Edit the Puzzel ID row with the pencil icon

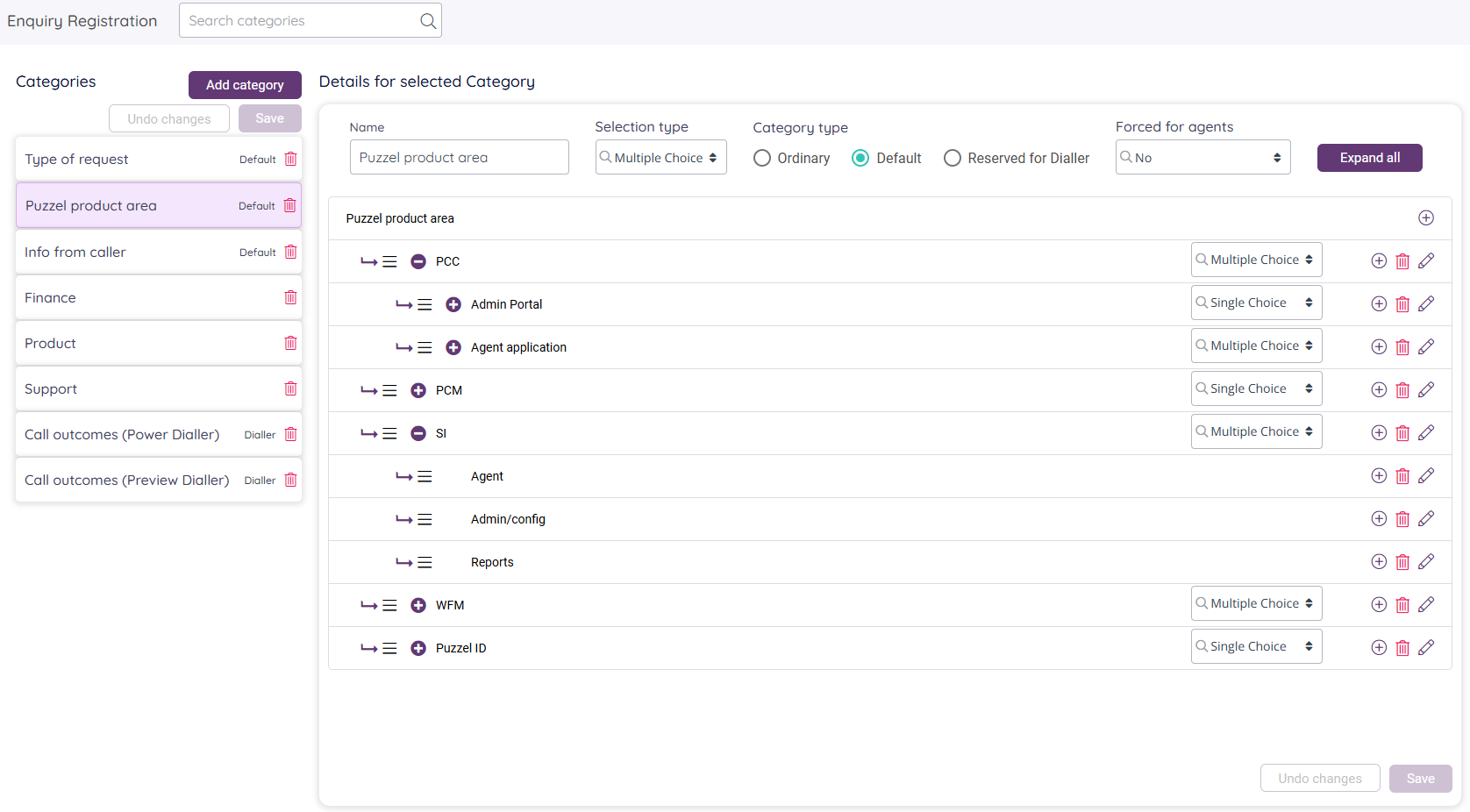pyautogui.click(x=1426, y=647)
